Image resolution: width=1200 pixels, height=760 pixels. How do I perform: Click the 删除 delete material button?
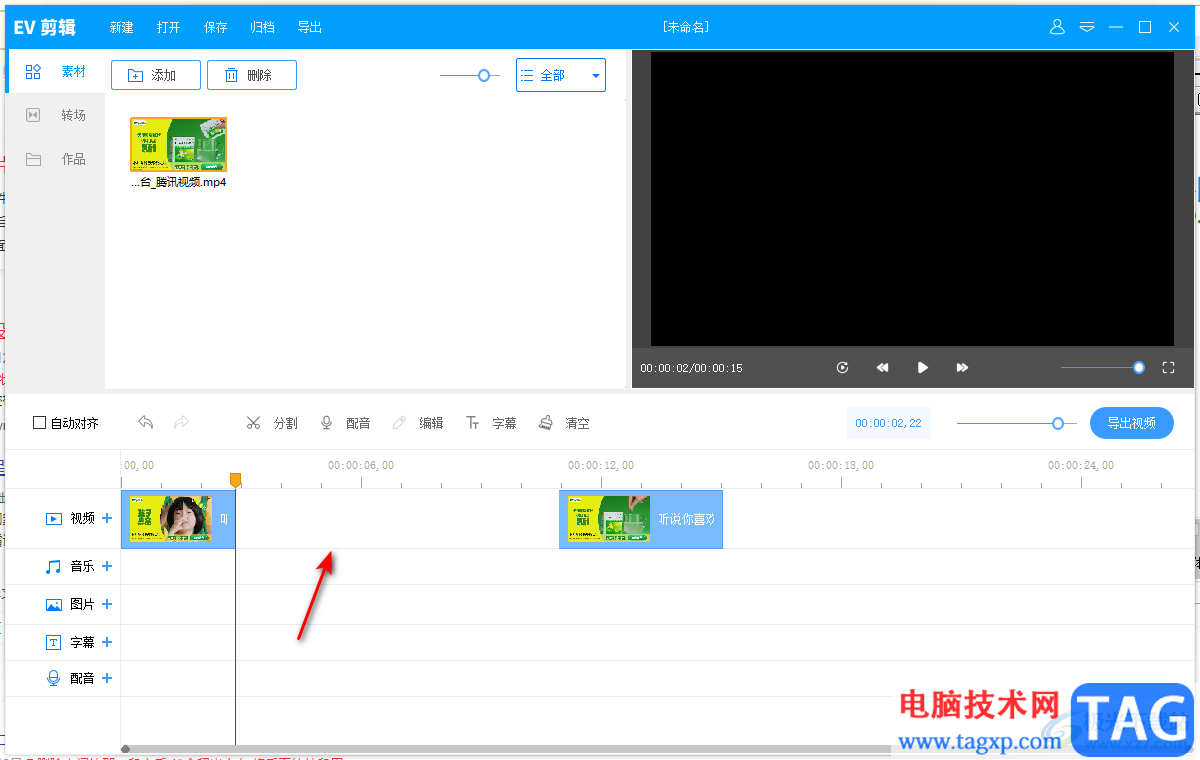(x=252, y=75)
